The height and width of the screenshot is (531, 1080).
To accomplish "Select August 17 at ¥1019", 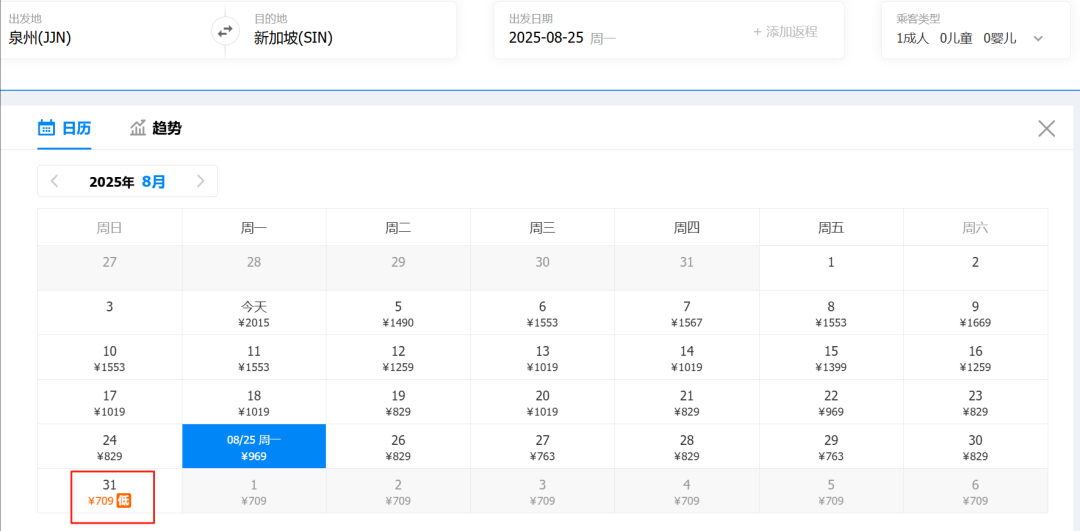I will [x=110, y=402].
